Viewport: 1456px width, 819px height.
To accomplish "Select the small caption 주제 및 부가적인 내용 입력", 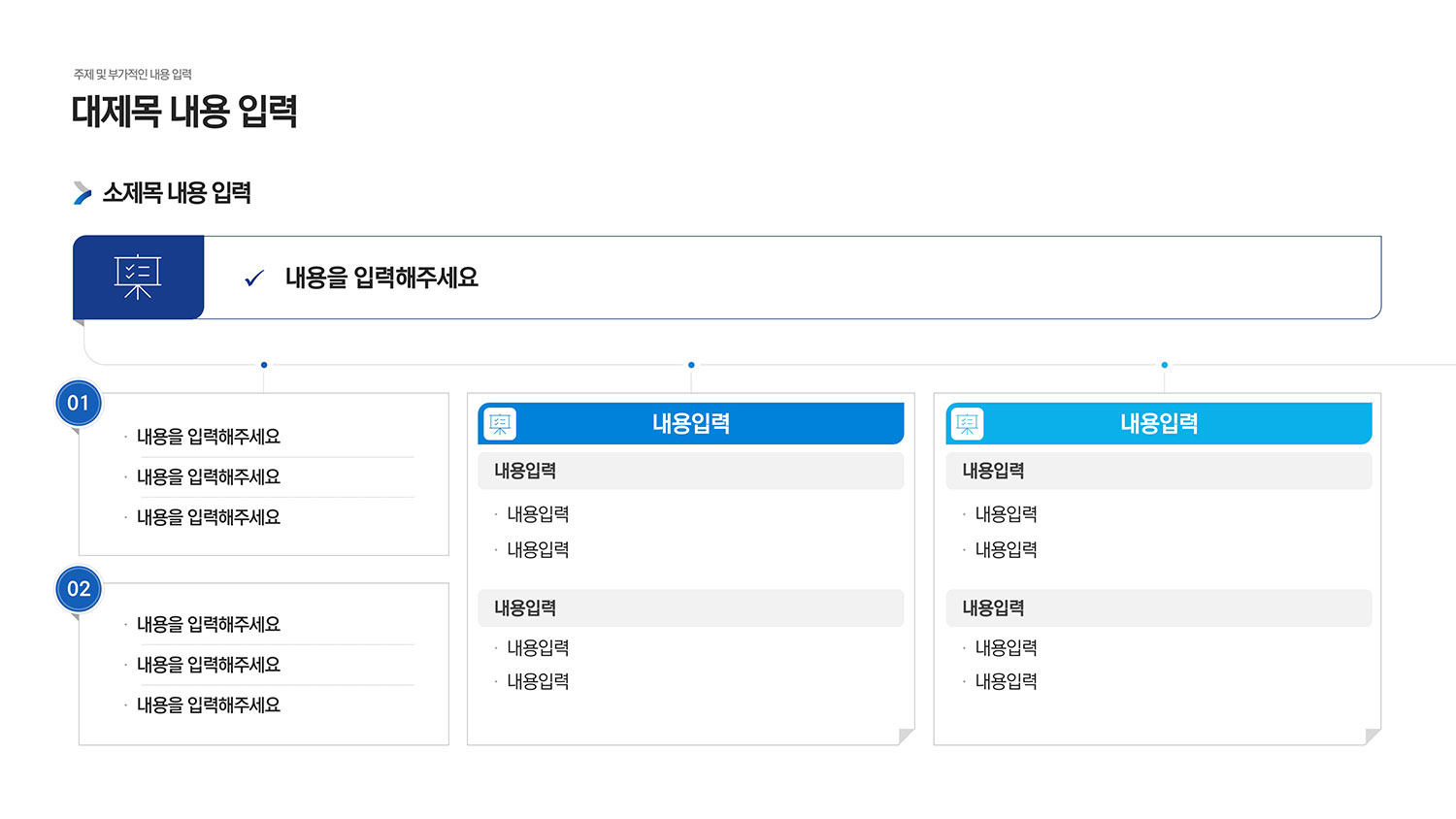I will click(133, 75).
